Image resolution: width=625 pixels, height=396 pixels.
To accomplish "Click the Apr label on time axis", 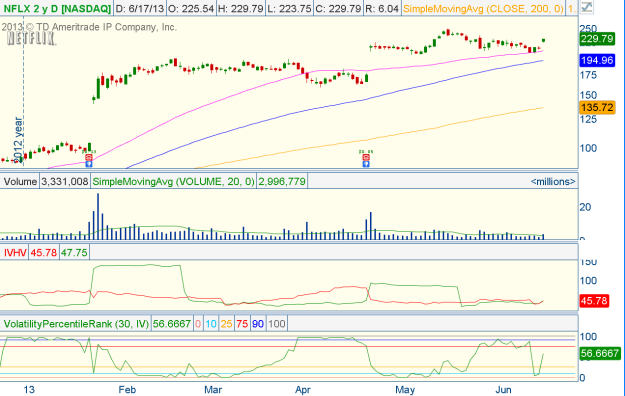I will click(x=303, y=389).
